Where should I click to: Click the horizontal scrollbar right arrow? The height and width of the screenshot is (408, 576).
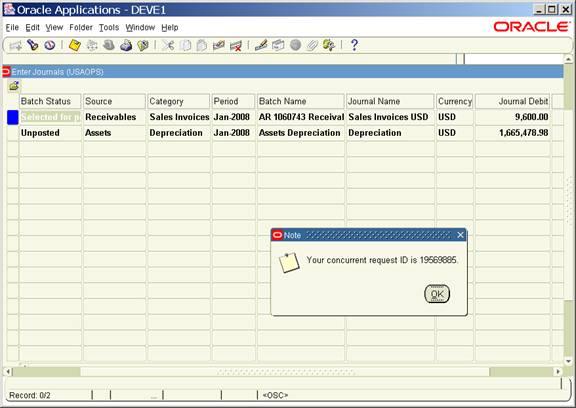coord(558,372)
